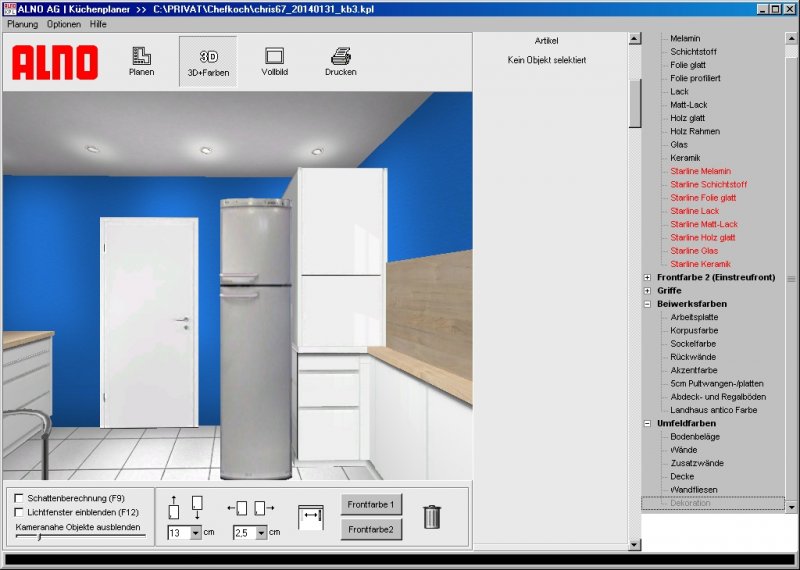Open the 2,5 cm step dropdown
800x570 pixels.
point(261,533)
